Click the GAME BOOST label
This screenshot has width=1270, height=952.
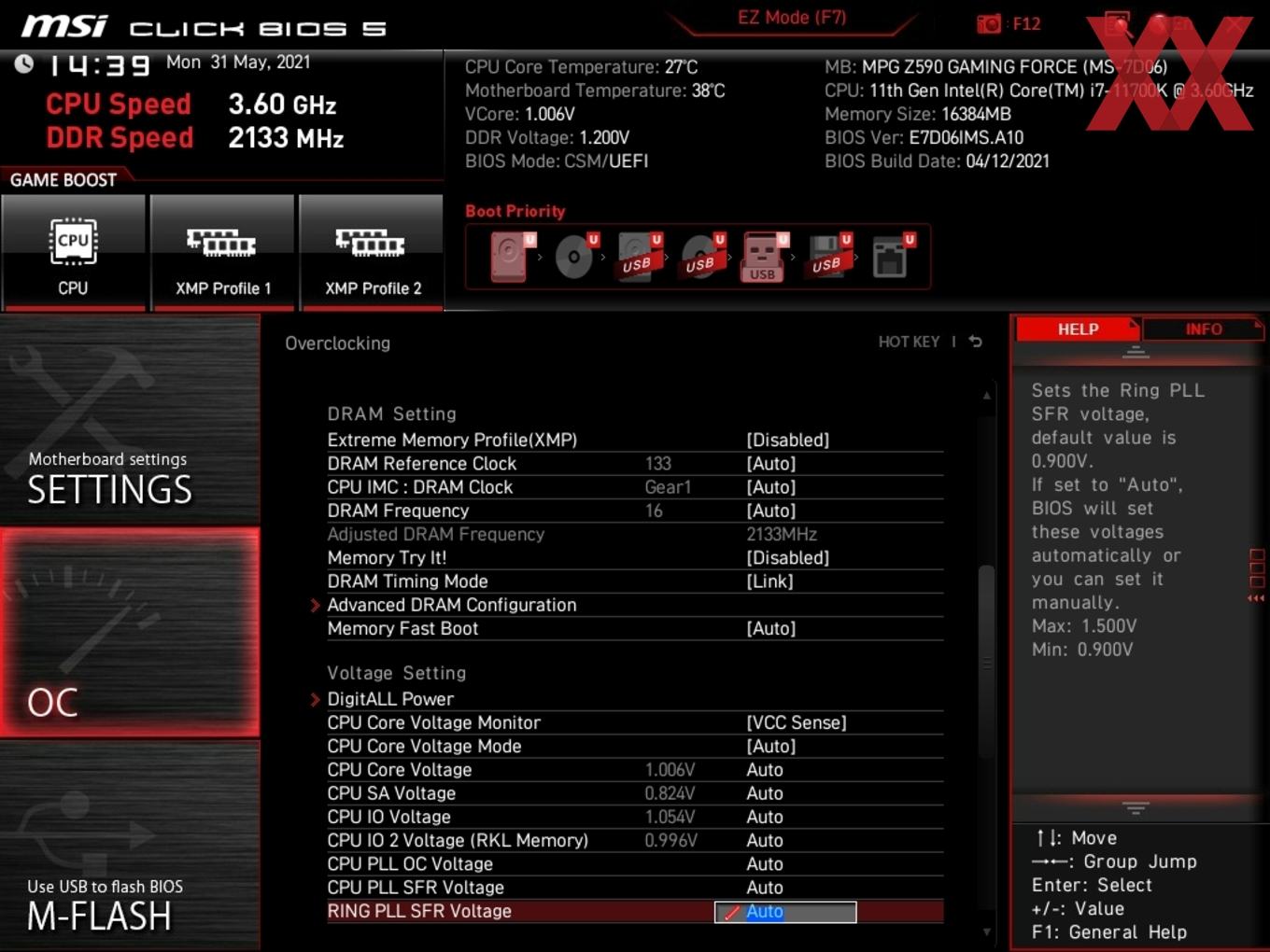63,180
